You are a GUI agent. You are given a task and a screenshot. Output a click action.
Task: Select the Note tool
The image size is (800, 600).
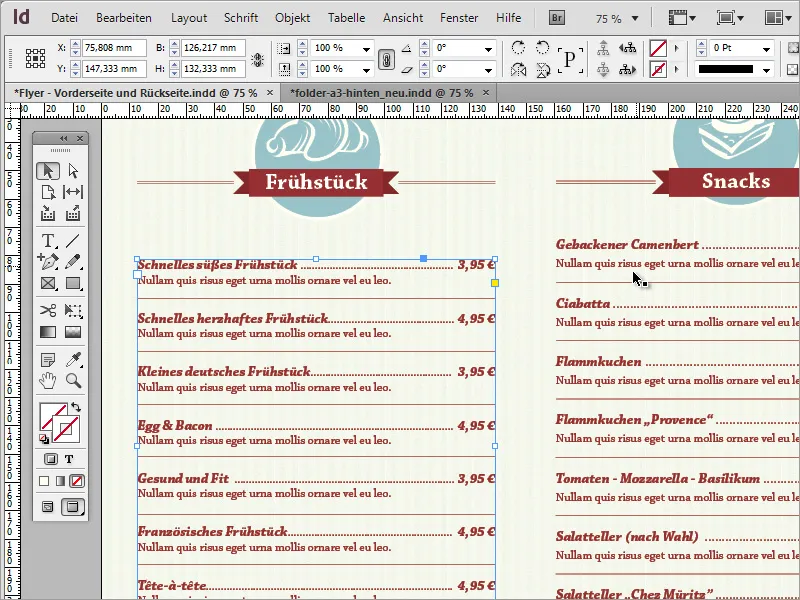click(x=48, y=360)
